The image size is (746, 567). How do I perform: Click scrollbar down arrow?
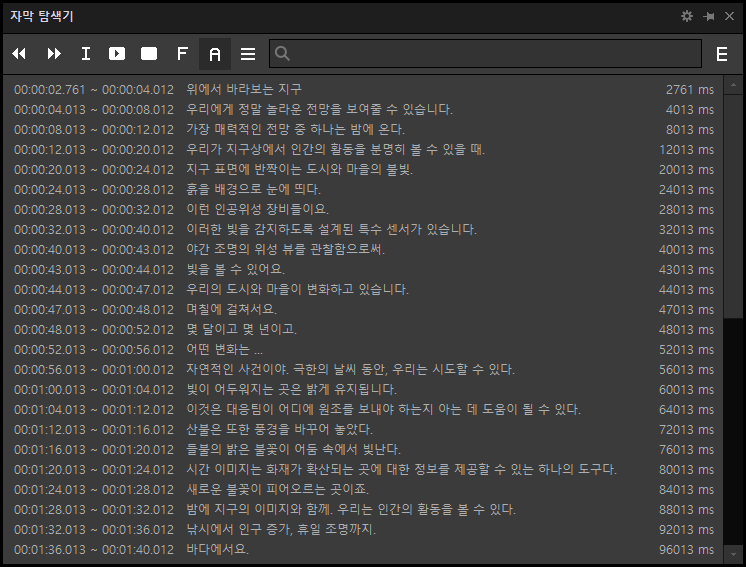click(x=733, y=554)
